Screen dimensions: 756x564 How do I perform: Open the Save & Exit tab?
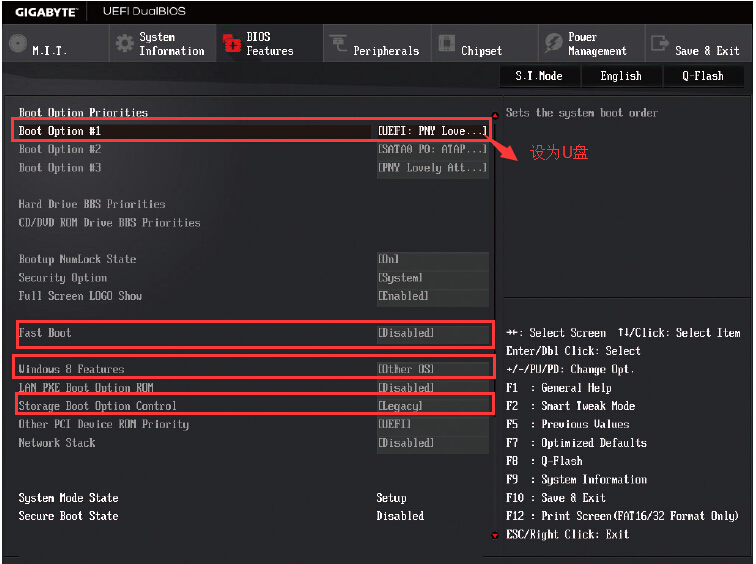click(x=698, y=43)
